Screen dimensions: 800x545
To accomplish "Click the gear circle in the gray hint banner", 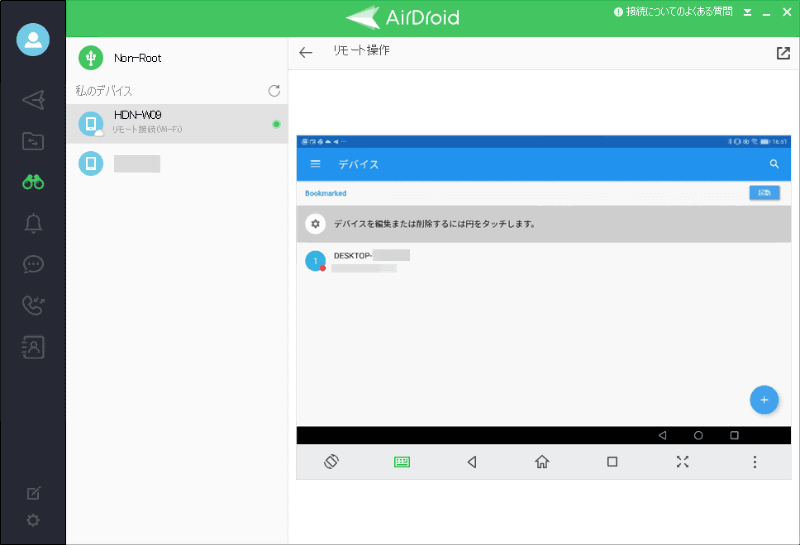I will pos(315,224).
